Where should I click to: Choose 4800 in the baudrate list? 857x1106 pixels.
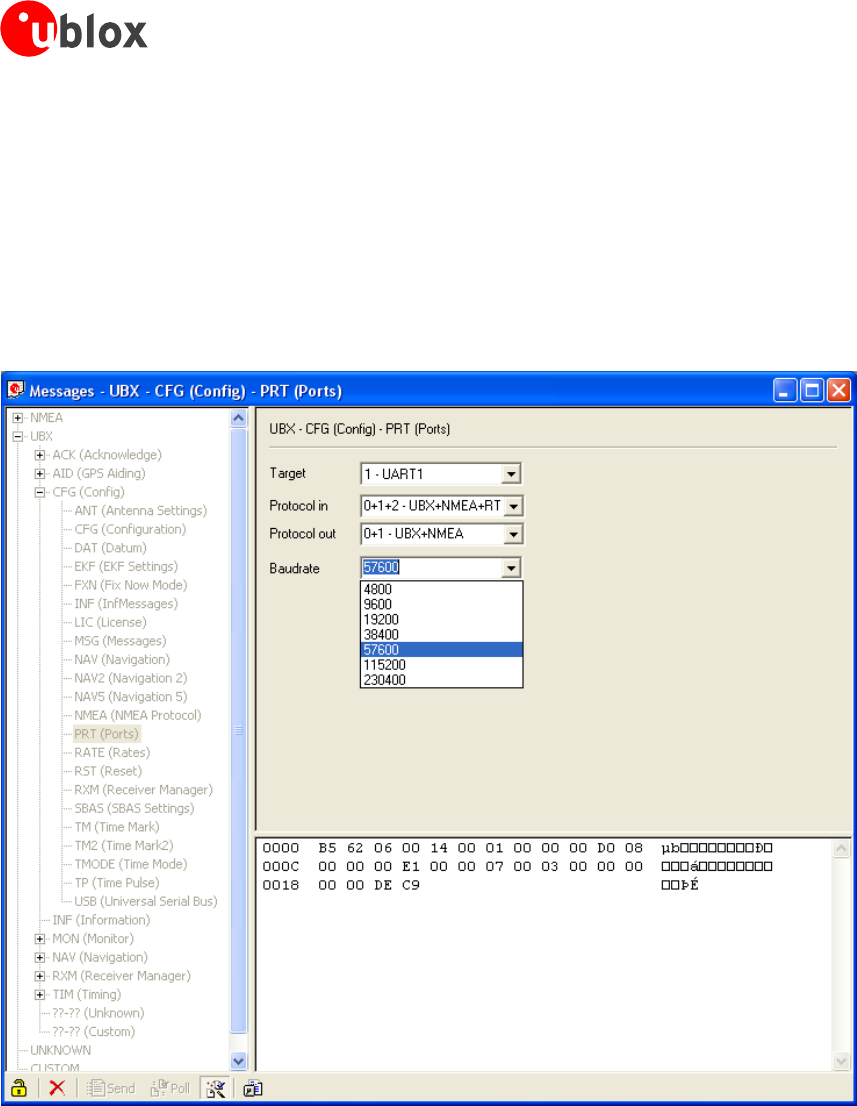point(442,589)
